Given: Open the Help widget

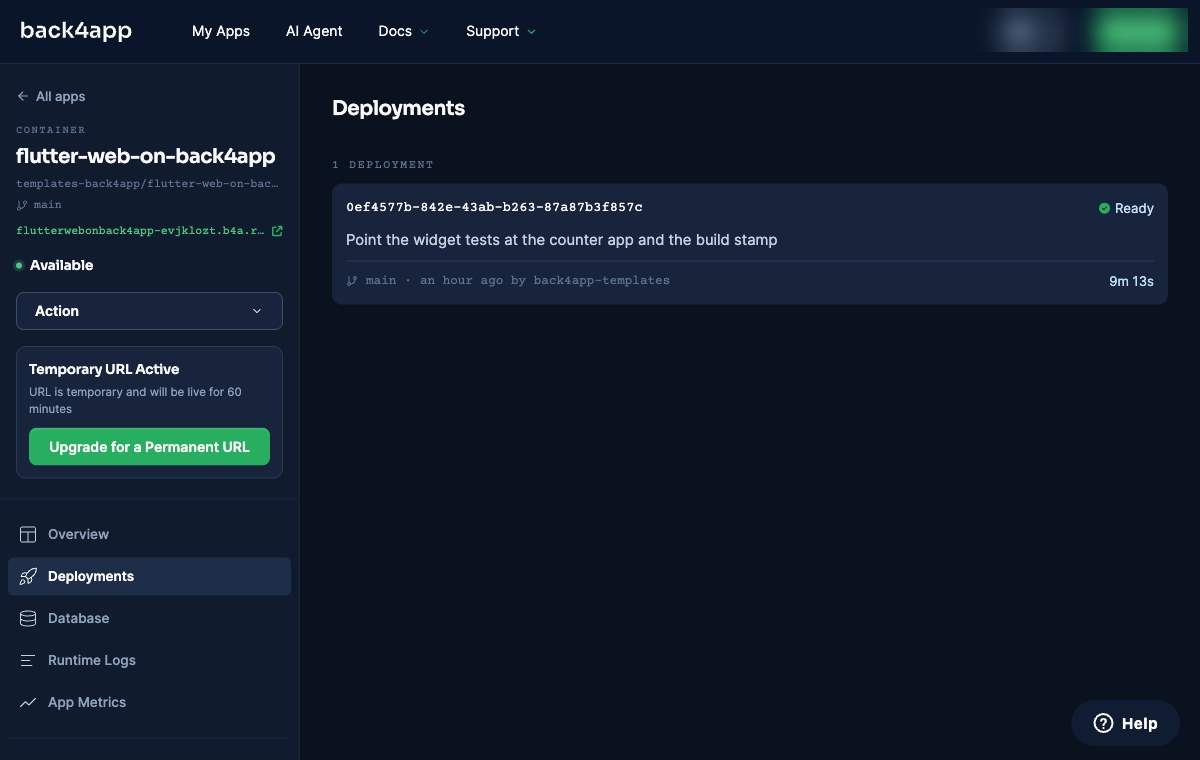Looking at the screenshot, I should [1125, 723].
